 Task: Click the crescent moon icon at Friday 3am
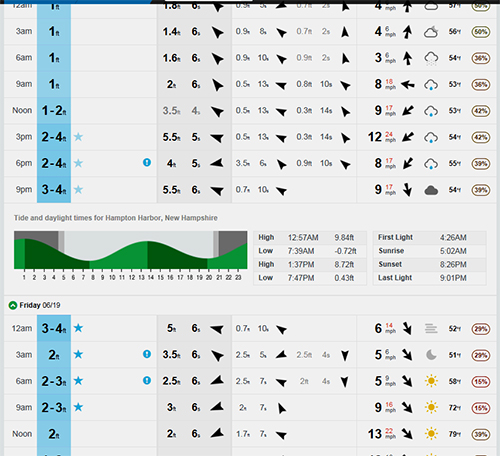[431, 355]
